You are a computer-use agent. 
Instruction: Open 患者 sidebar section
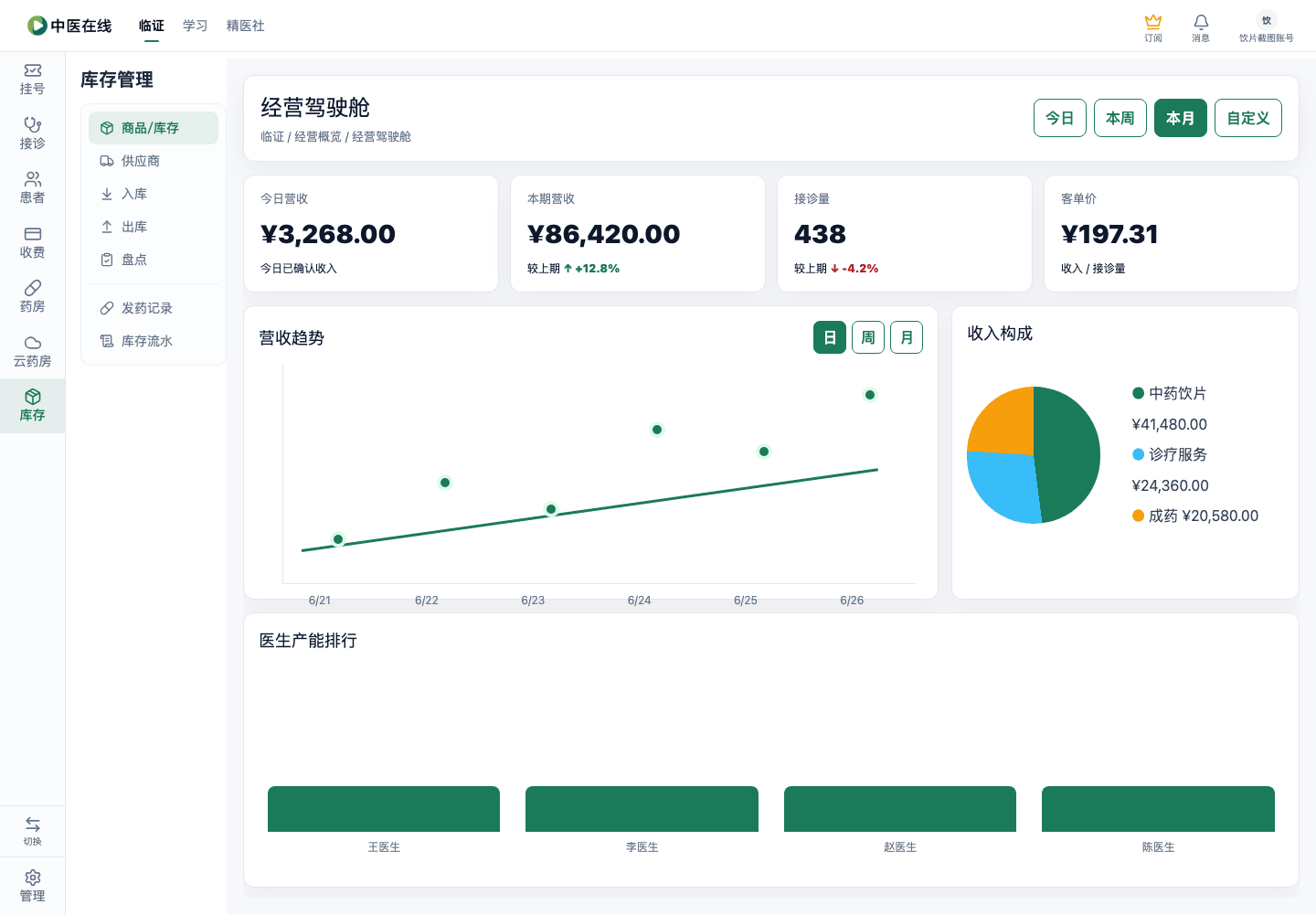[33, 188]
